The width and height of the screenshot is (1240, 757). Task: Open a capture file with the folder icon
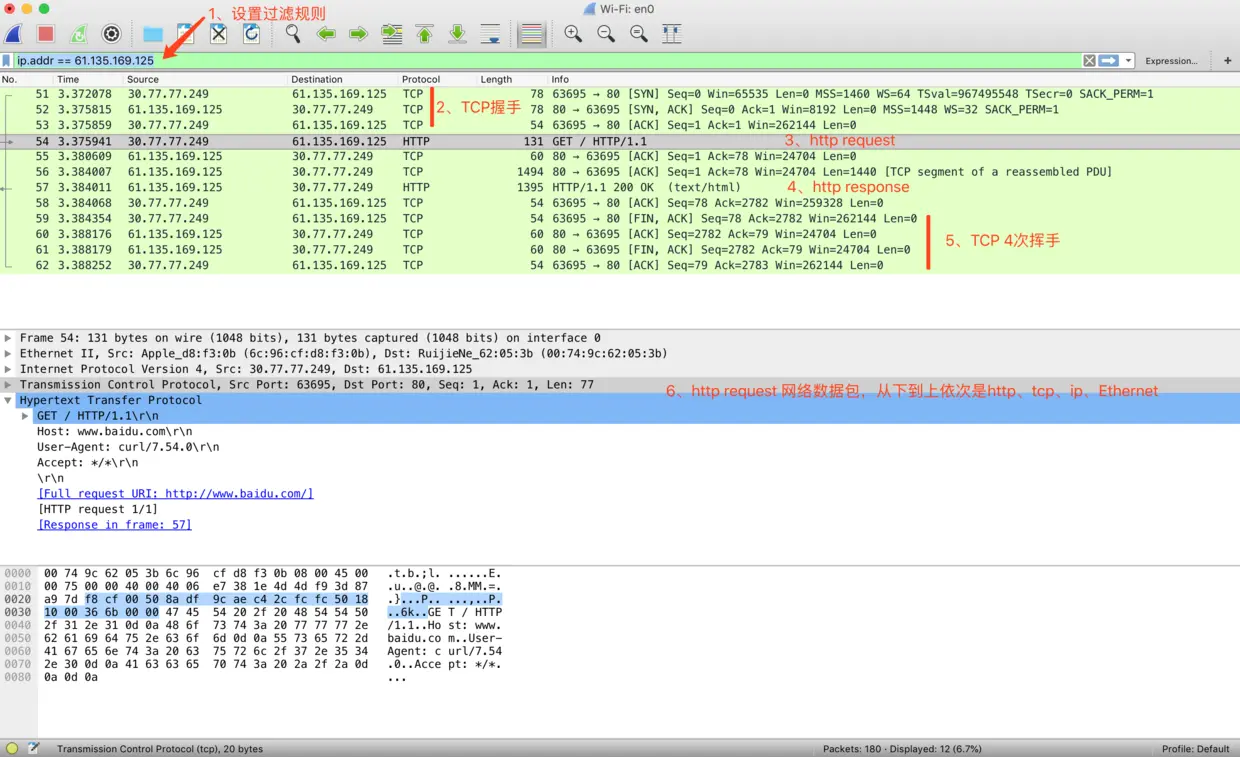point(153,34)
